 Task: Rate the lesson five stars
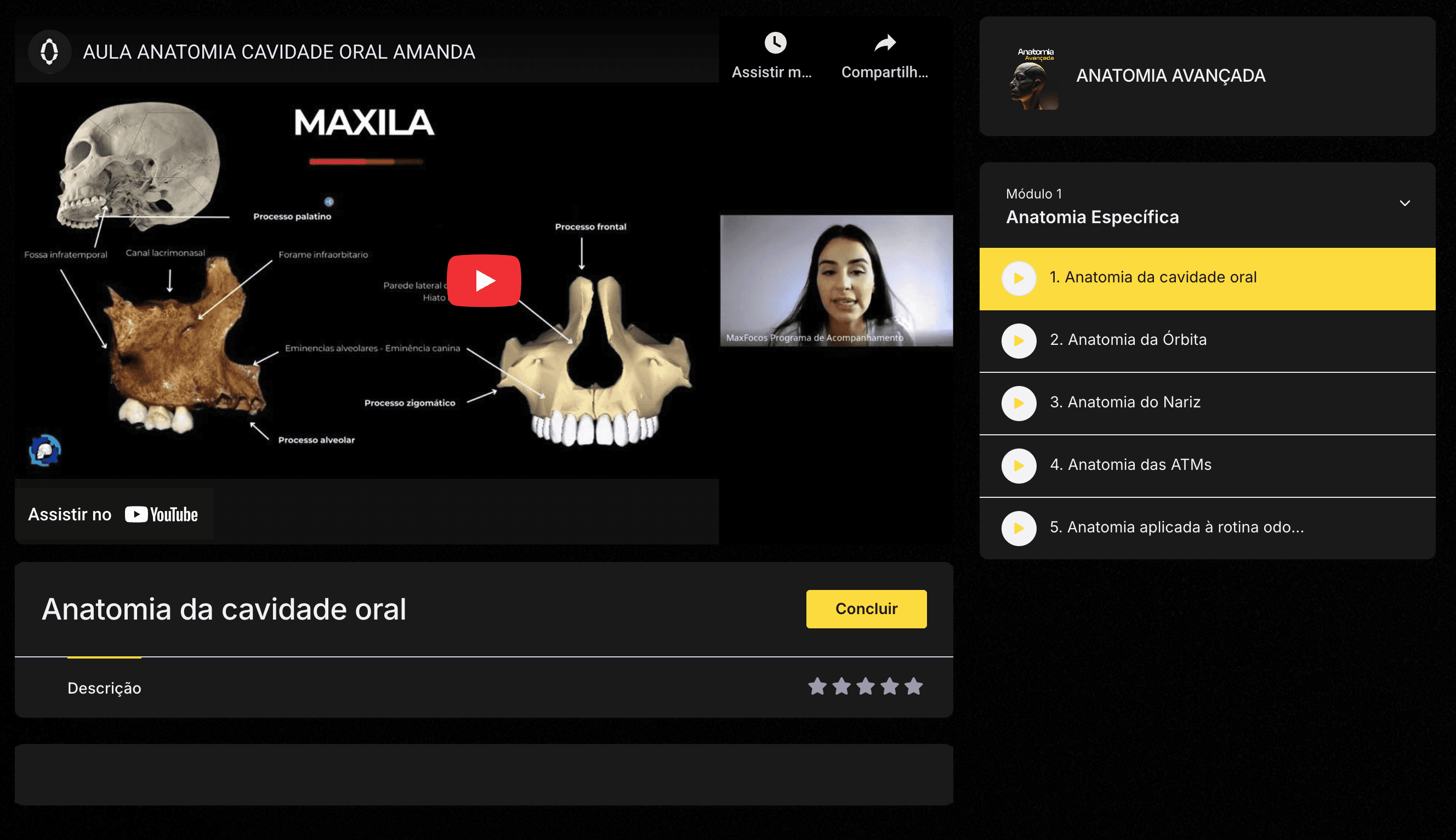(913, 686)
